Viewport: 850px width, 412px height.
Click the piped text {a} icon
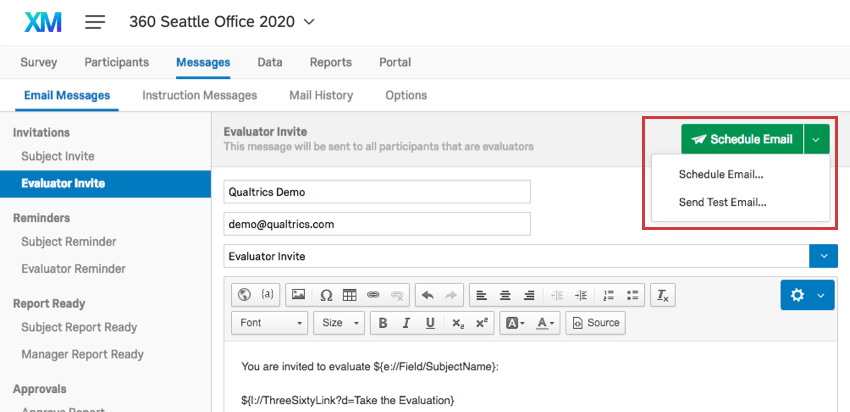pyautogui.click(x=267, y=295)
